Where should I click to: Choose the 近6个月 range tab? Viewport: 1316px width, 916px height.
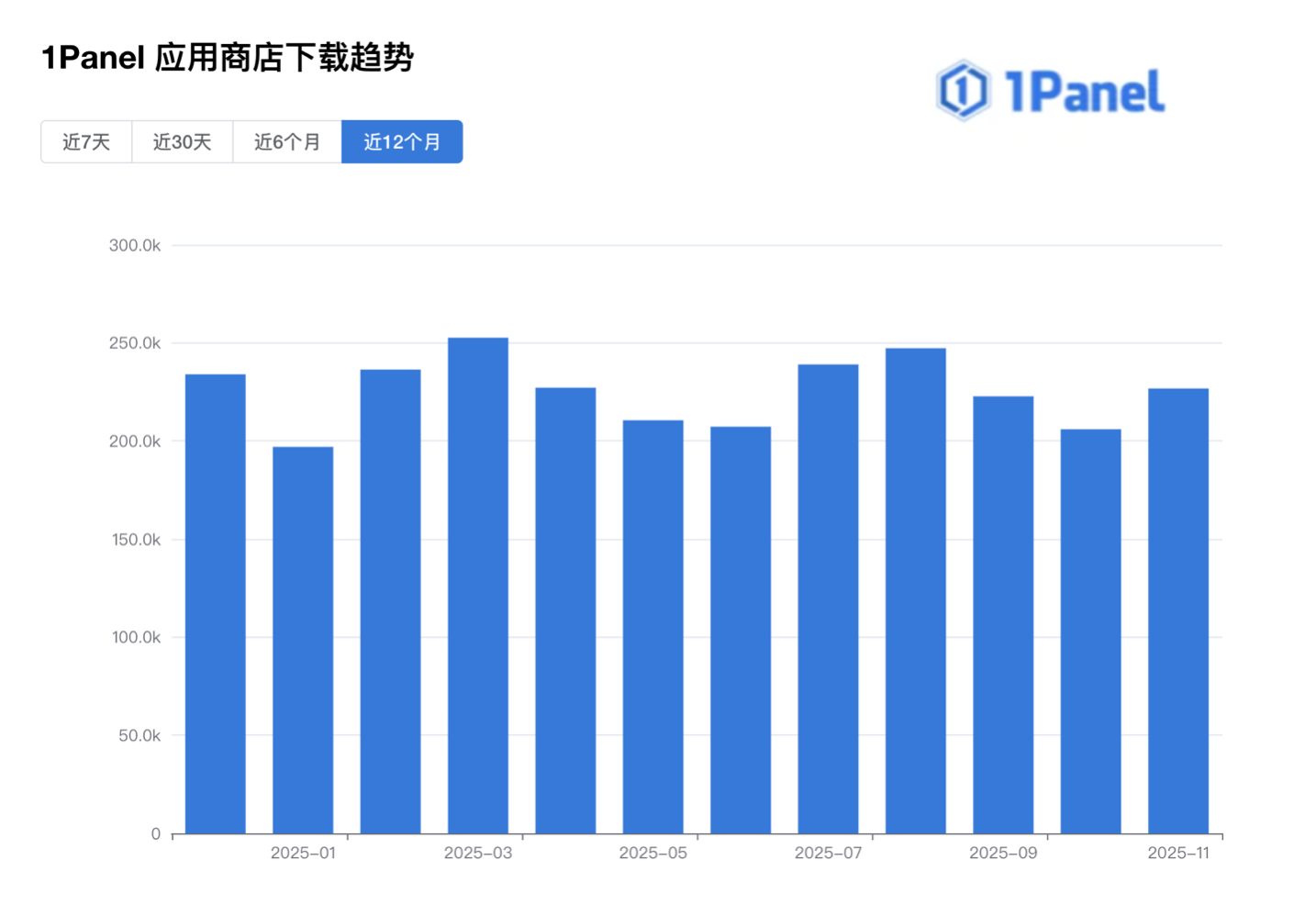(287, 142)
